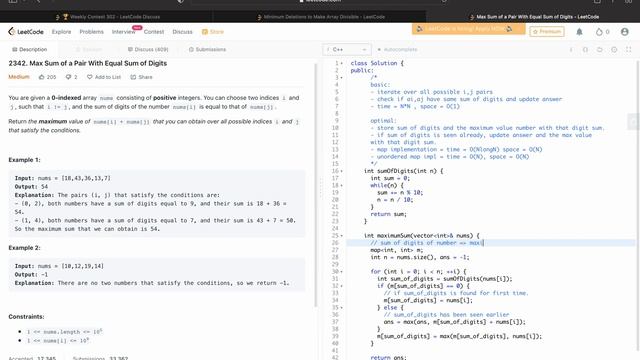
Task: Reset code to default with the reload icon
Action: (x=600, y=49)
